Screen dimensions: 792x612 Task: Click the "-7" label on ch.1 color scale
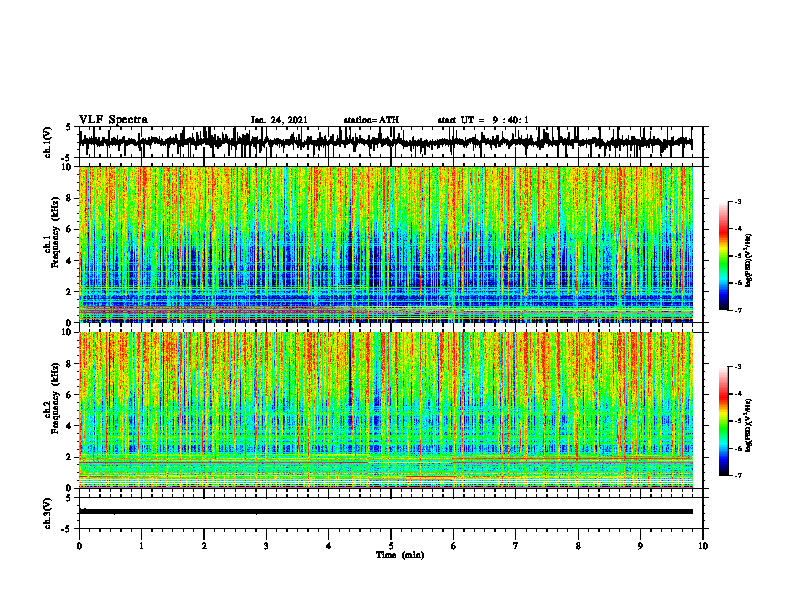(738, 310)
